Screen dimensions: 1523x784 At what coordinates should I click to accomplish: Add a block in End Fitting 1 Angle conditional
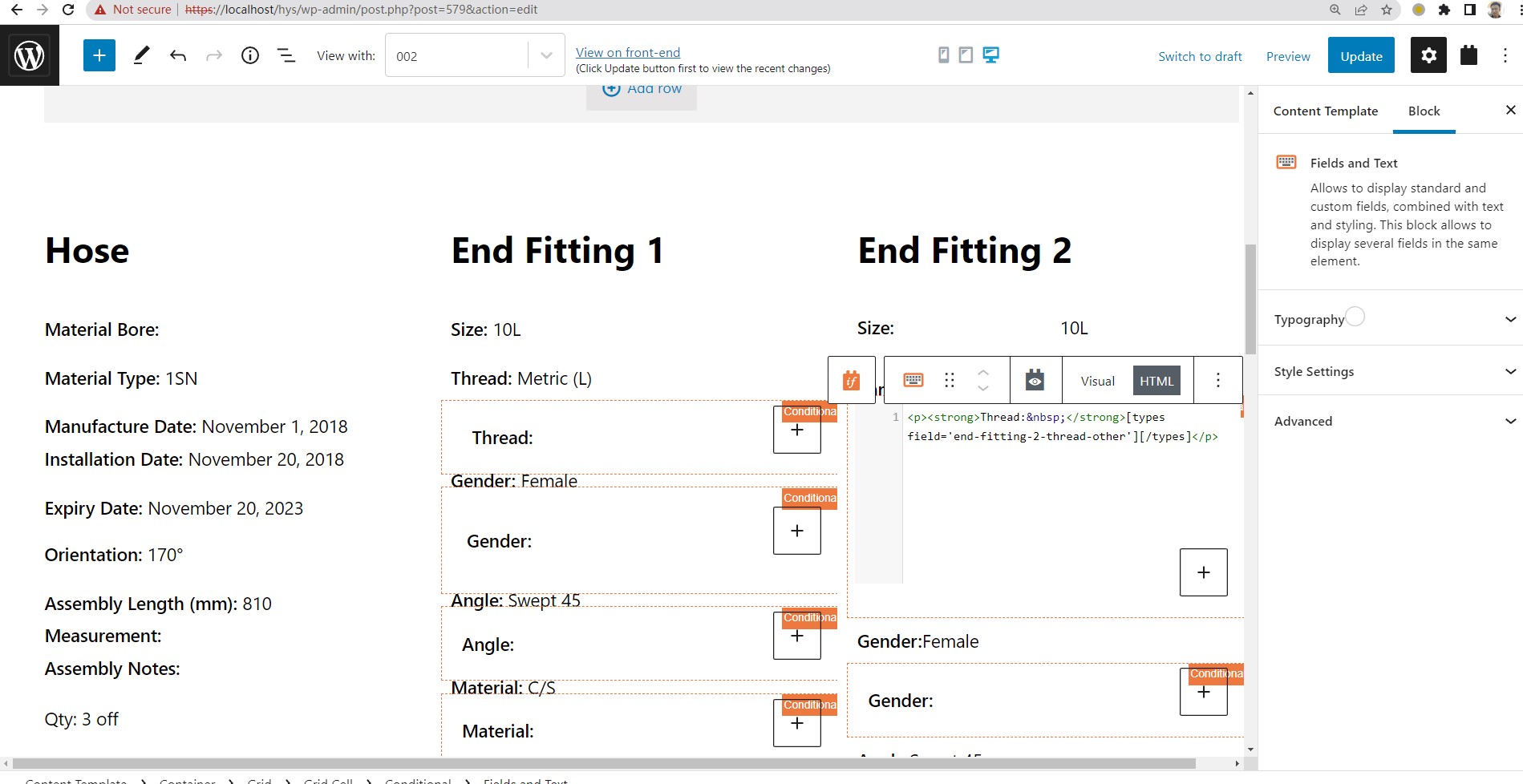(796, 636)
